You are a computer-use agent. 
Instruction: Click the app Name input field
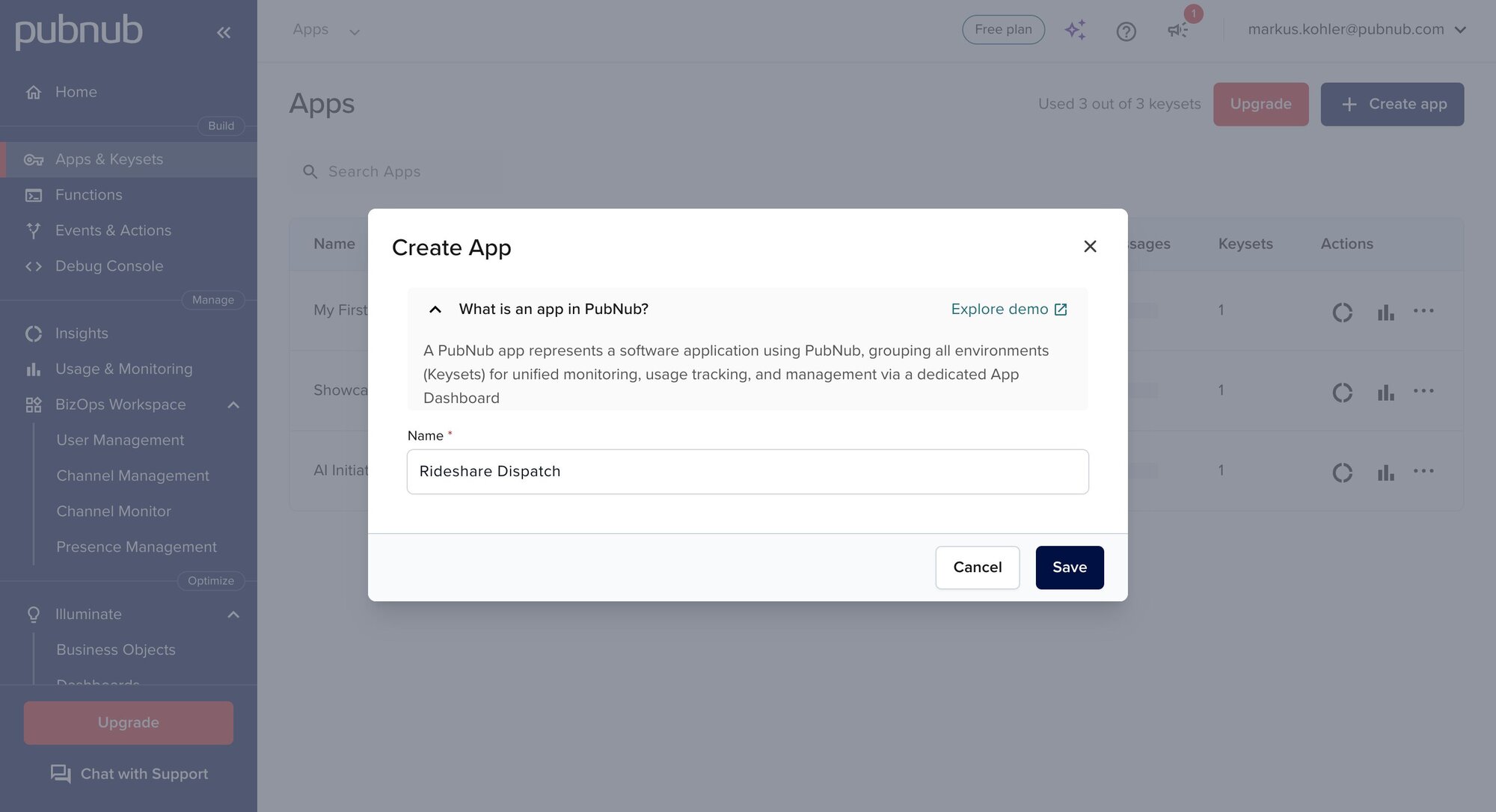tap(747, 472)
